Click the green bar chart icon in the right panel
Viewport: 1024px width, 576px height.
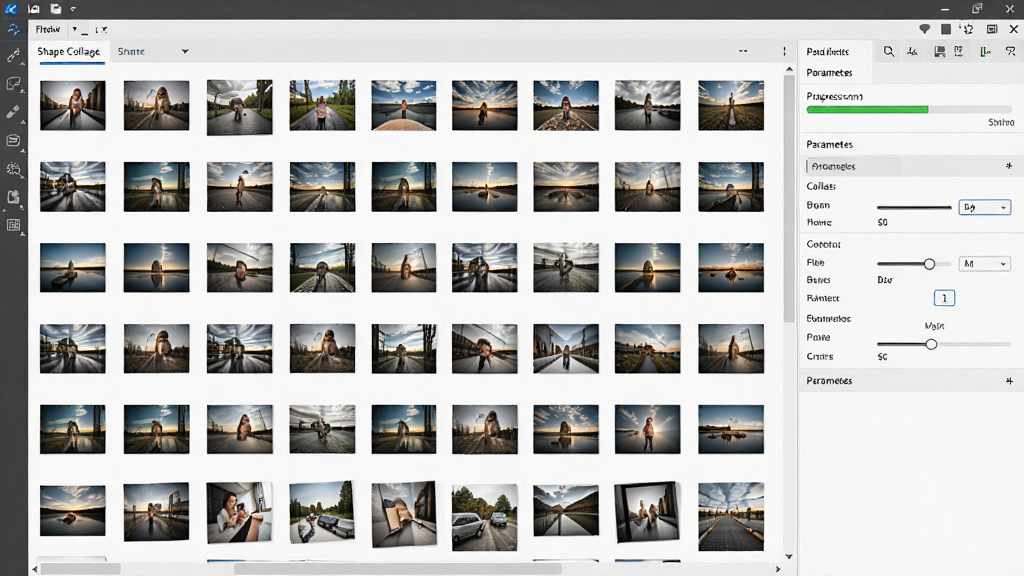985,52
